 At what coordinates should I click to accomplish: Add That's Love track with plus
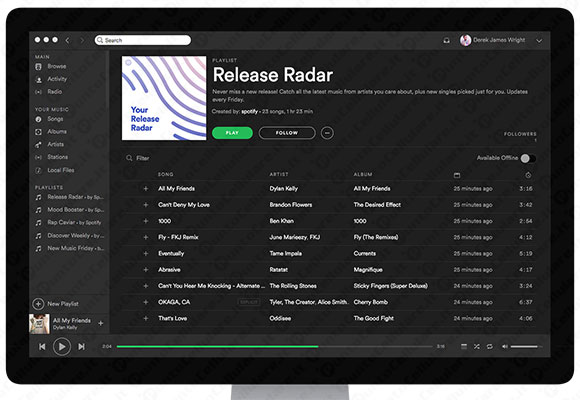(x=146, y=318)
